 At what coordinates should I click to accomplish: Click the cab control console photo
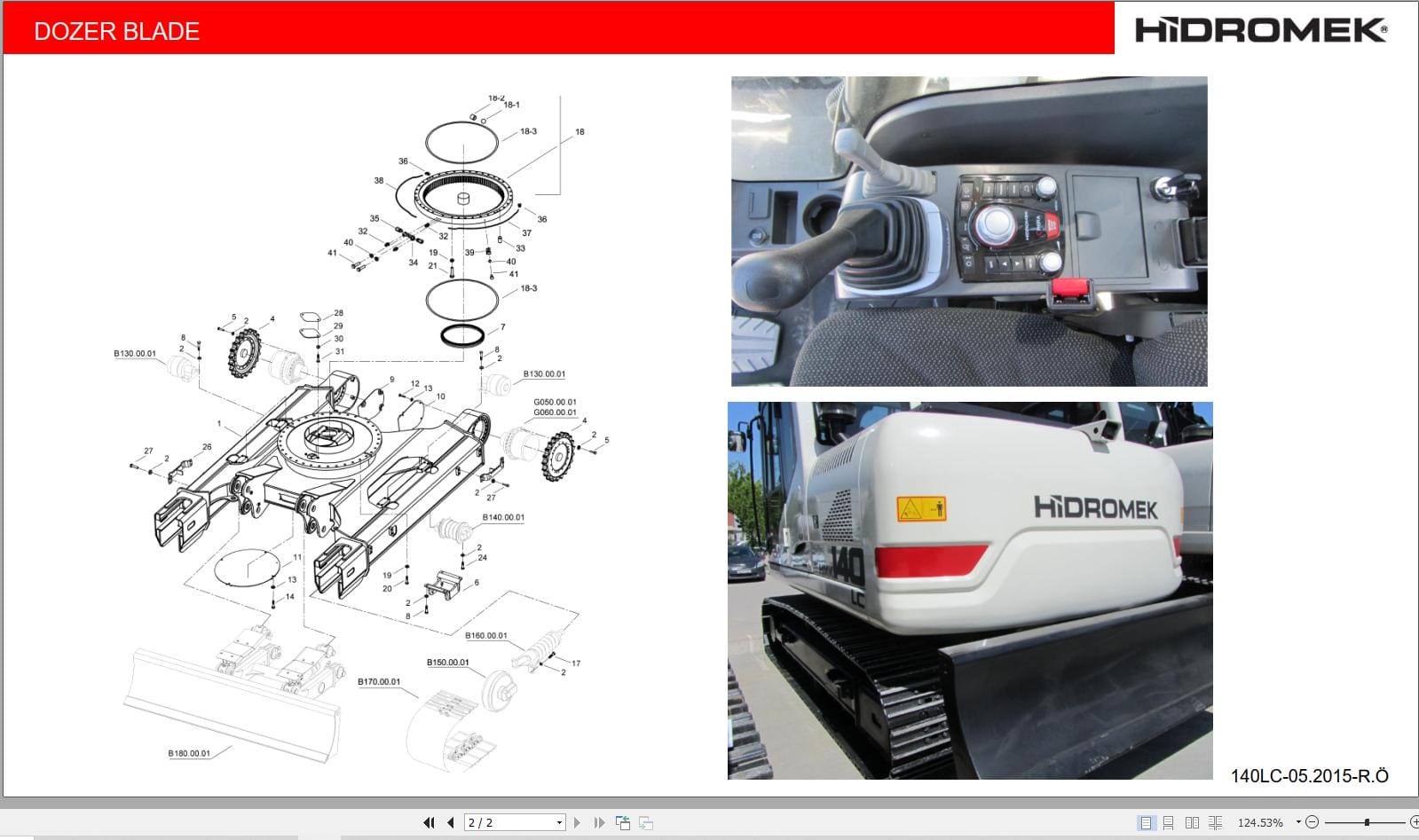click(x=969, y=232)
